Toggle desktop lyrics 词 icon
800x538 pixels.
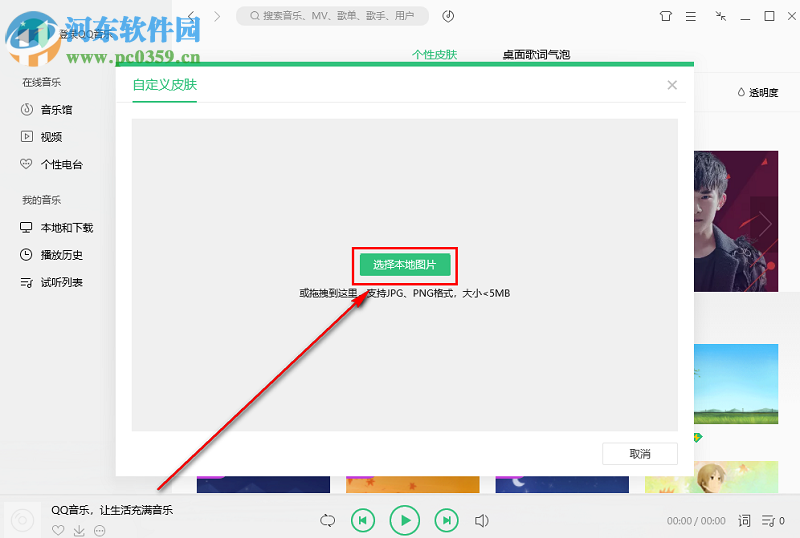tap(744, 521)
